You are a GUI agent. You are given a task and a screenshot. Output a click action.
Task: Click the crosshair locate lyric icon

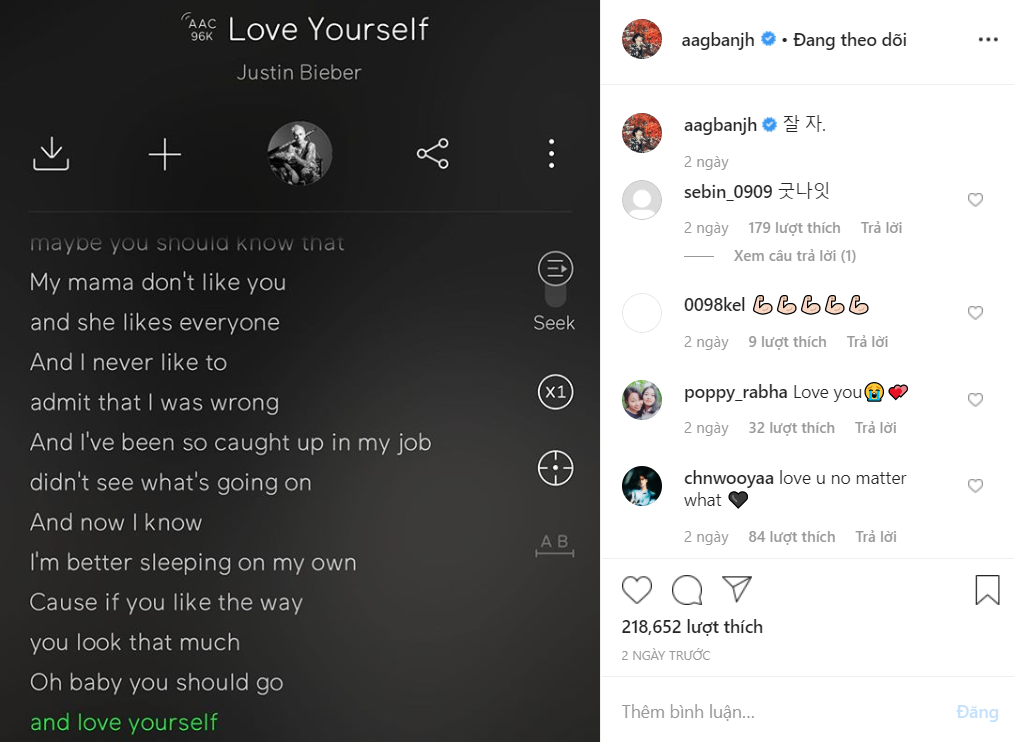click(555, 468)
